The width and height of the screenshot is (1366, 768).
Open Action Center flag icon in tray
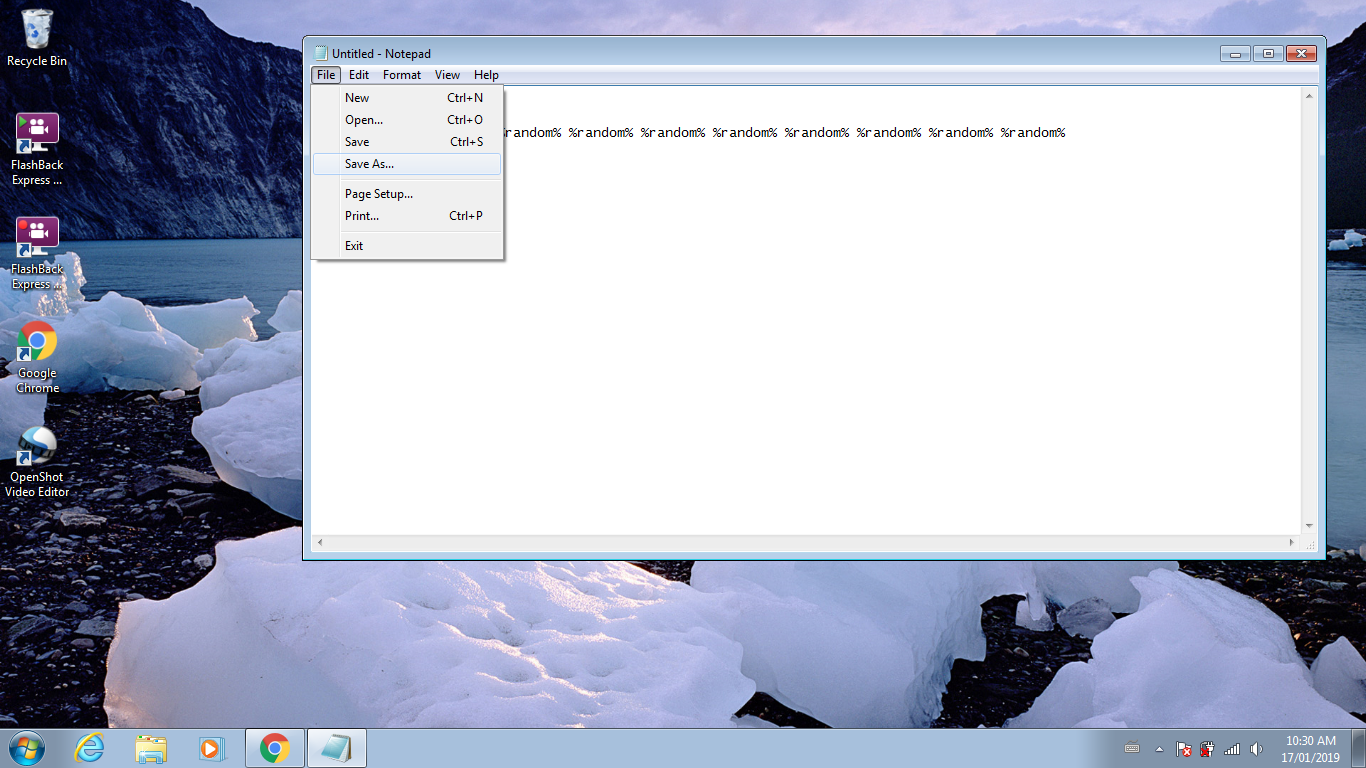1184,748
